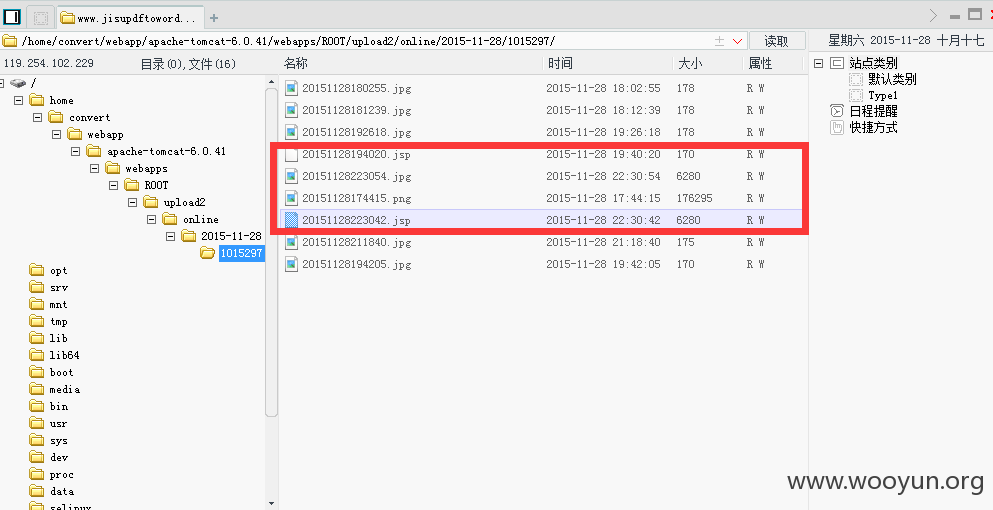The width and height of the screenshot is (993, 510).
Task: Collapse the ROOT folder node
Action: (x=113, y=185)
